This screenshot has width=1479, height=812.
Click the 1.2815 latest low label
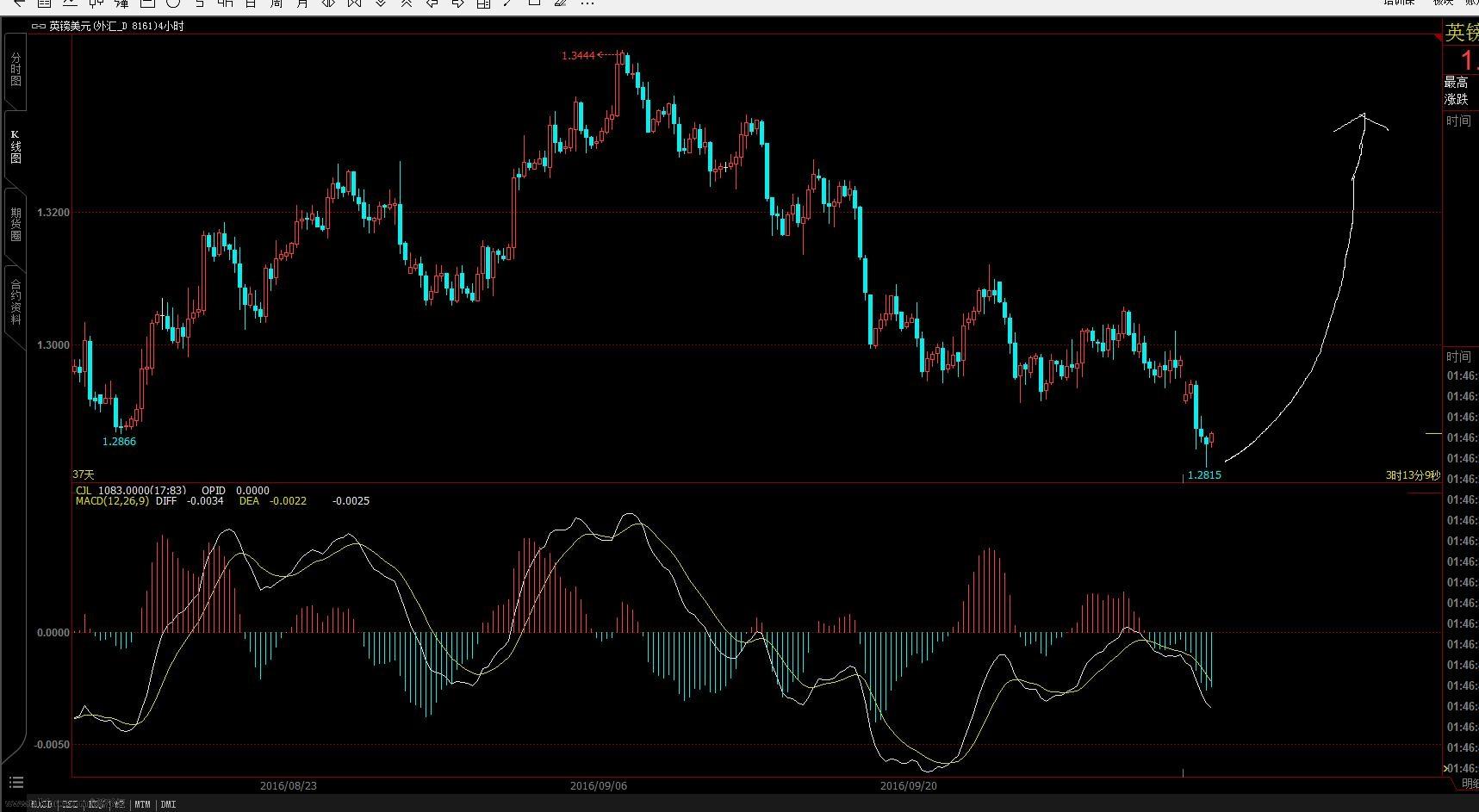[x=1204, y=475]
